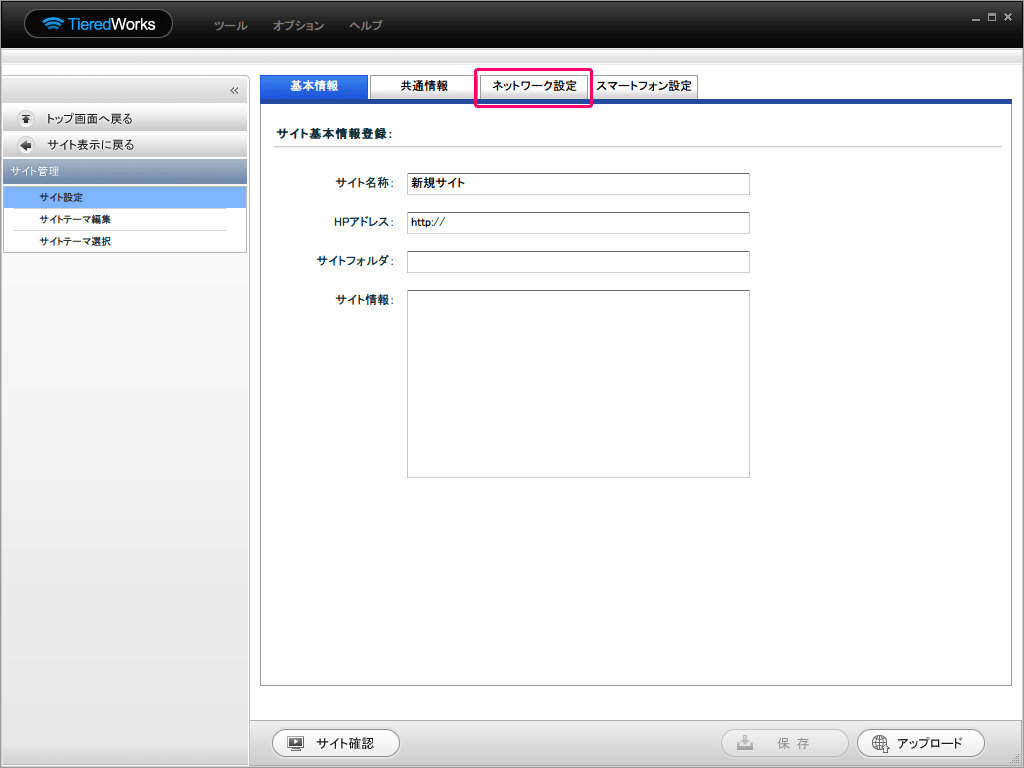Click the back-arrow icon for site view
Screen dimensions: 1024x768
(x=26, y=145)
